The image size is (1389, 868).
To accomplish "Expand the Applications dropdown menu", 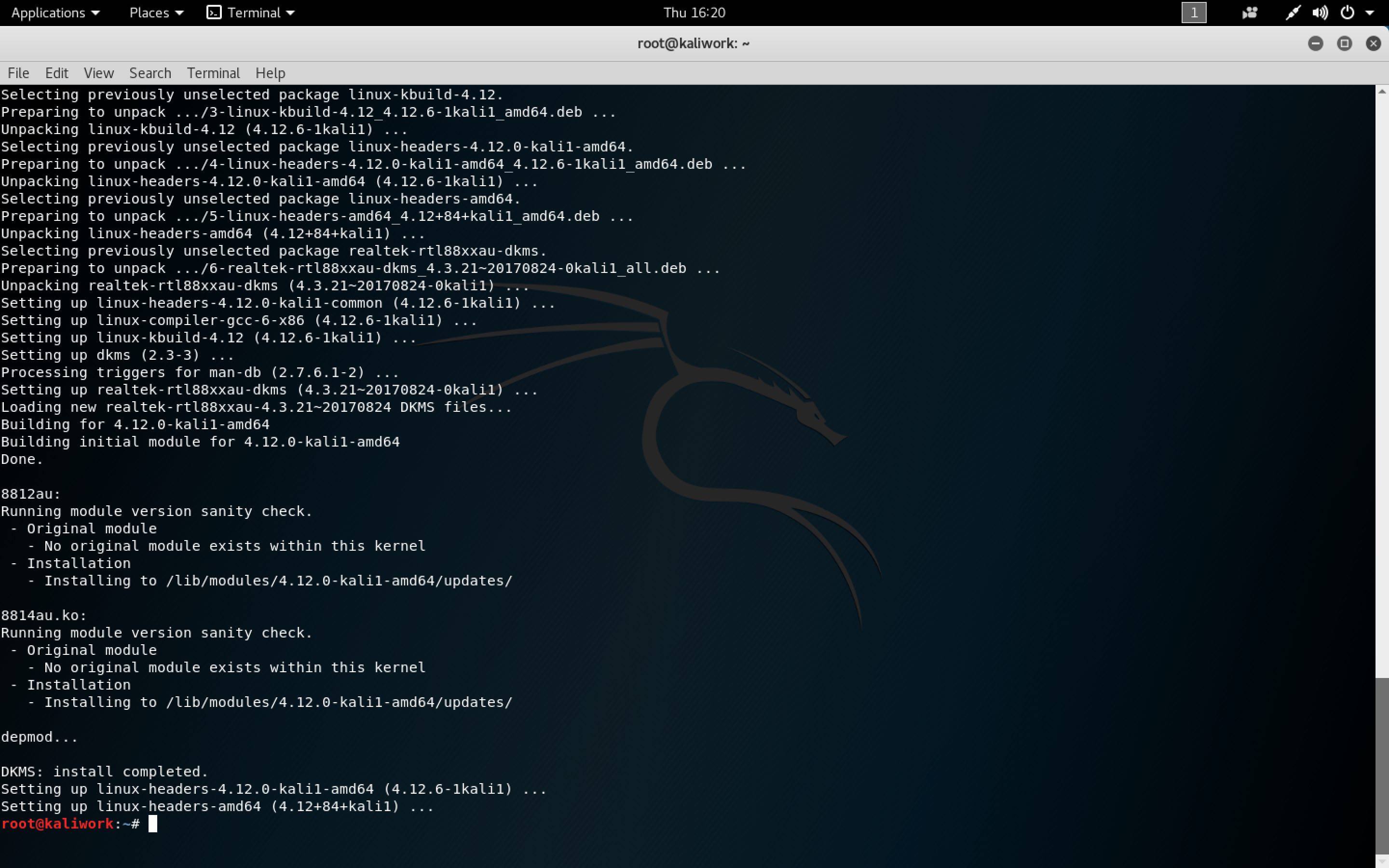I will pyautogui.click(x=55, y=13).
